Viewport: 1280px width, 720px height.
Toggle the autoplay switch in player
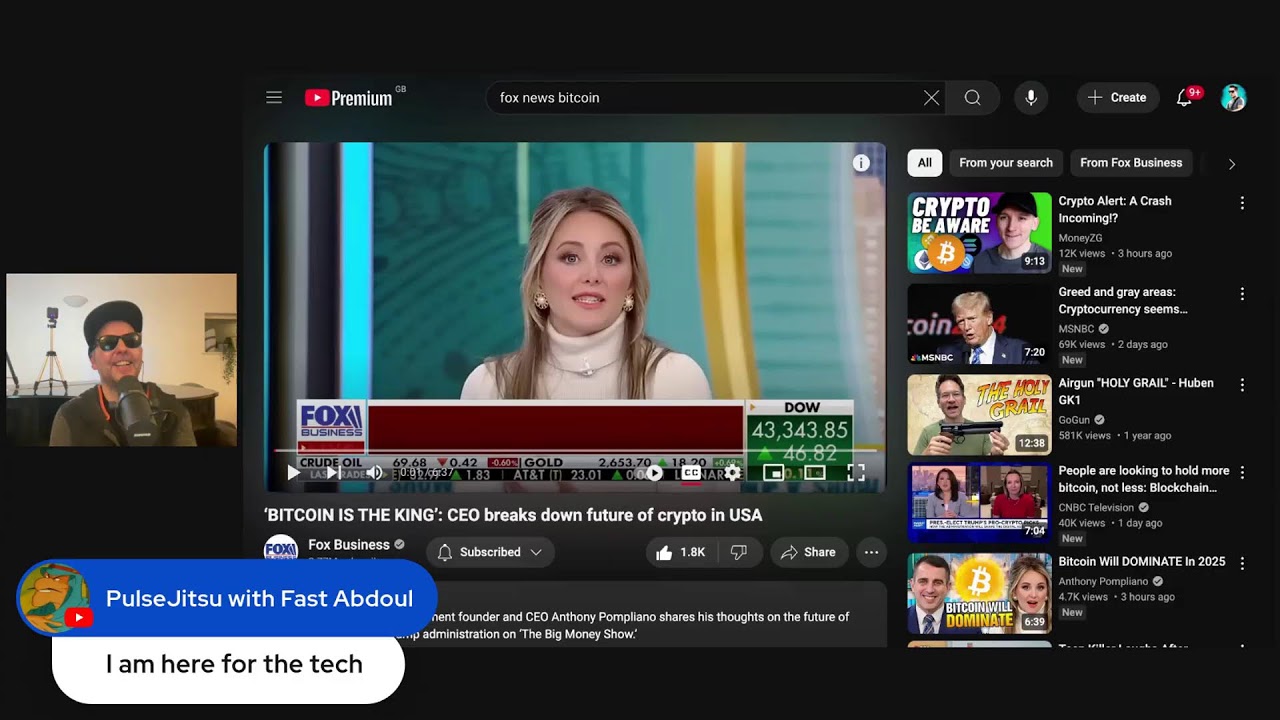652,473
